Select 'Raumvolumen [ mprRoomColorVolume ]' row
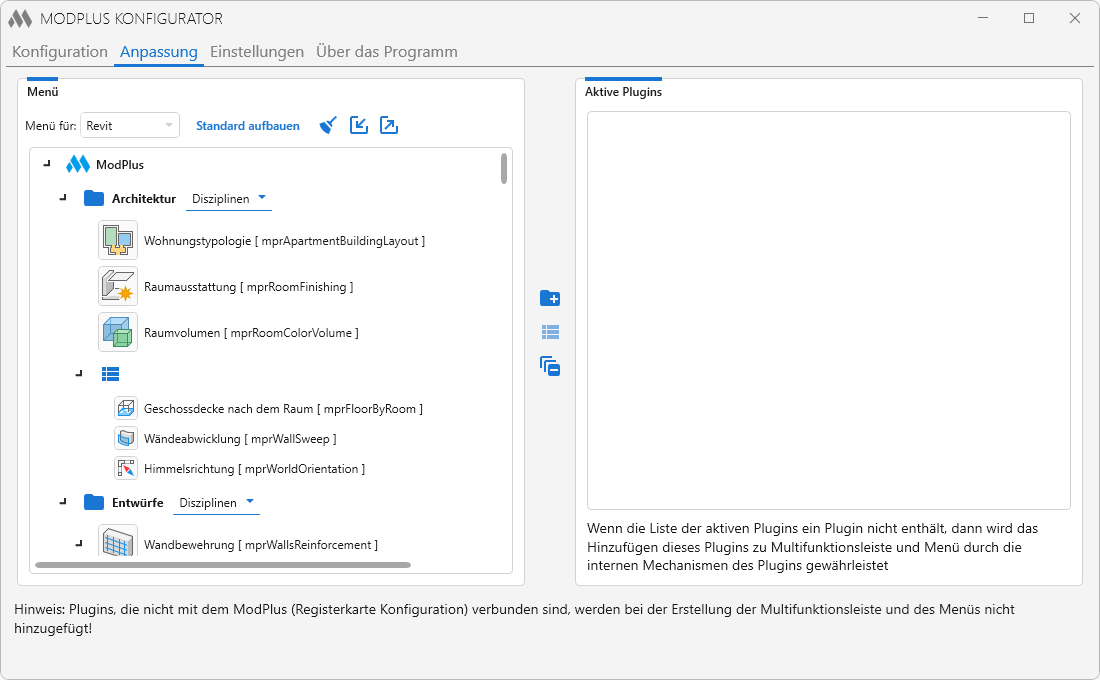This screenshot has width=1100, height=680. tap(251, 333)
